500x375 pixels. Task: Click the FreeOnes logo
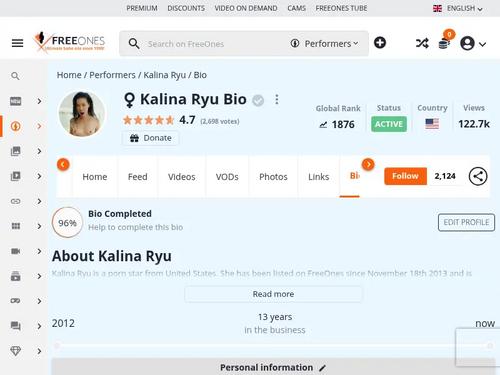pyautogui.click(x=69, y=42)
